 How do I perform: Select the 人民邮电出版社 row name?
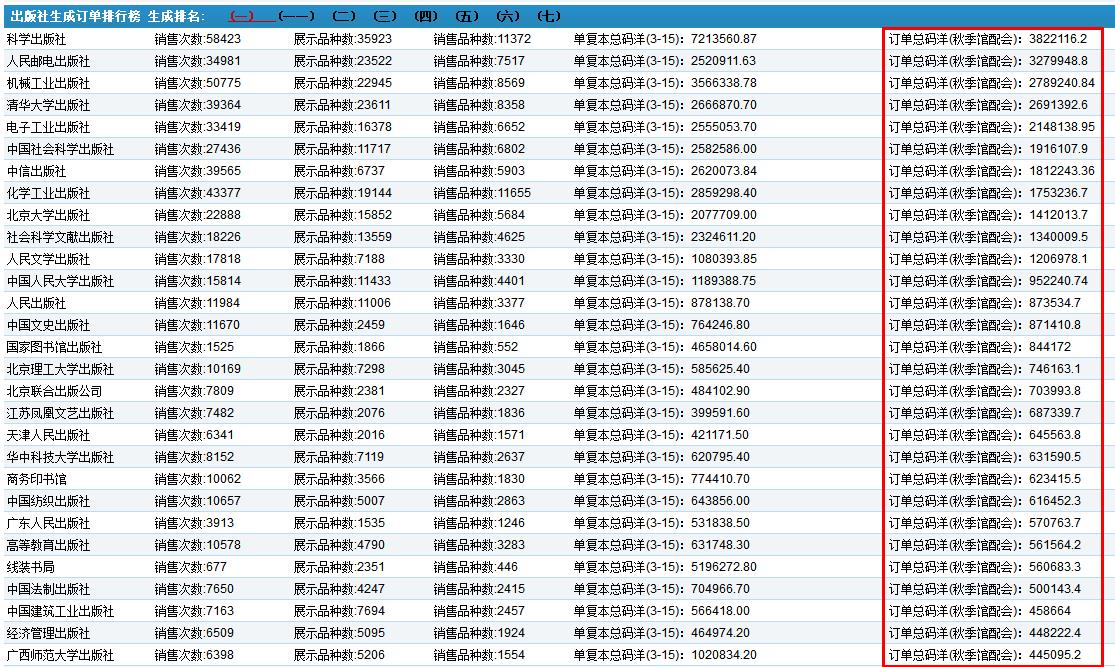click(x=48, y=61)
